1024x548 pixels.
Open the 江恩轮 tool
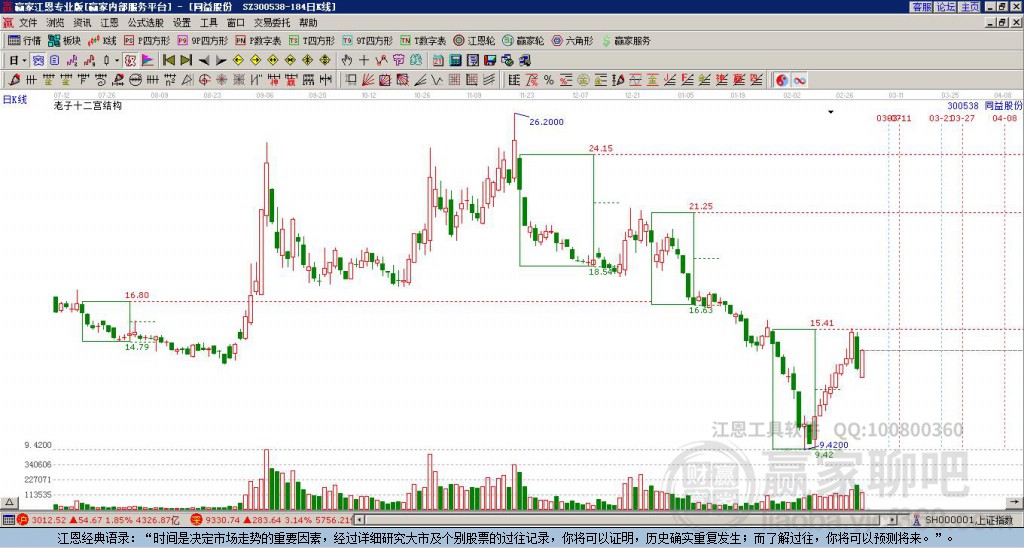tap(474, 40)
